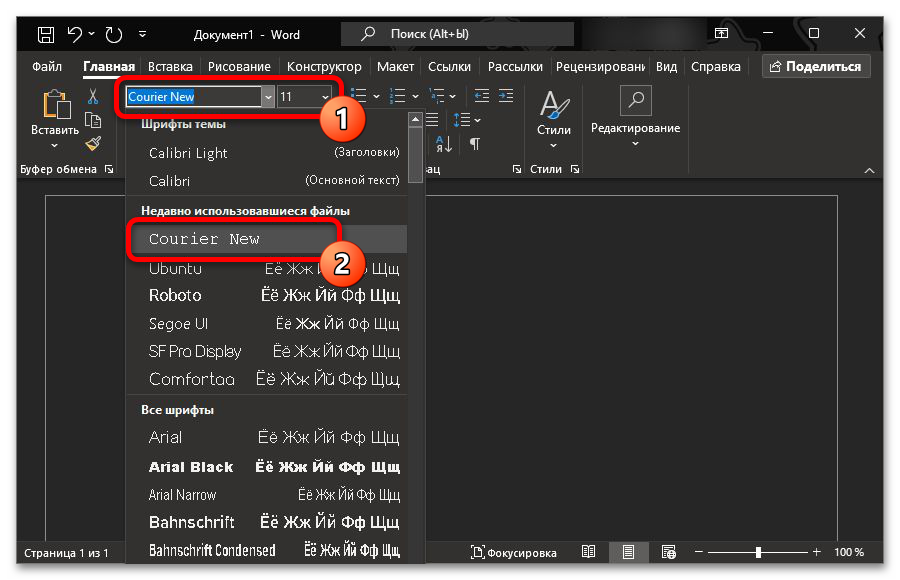The image size is (900, 580).
Task: Open the Undo history dropdown arrow
Action: coord(92,34)
